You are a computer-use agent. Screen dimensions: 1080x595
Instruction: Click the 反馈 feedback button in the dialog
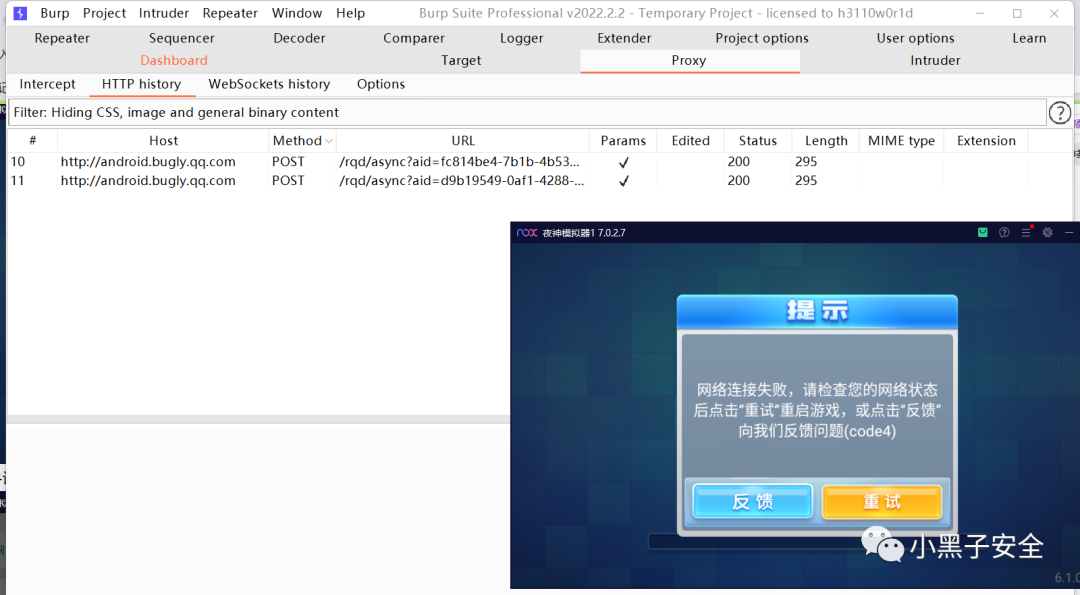coord(752,501)
